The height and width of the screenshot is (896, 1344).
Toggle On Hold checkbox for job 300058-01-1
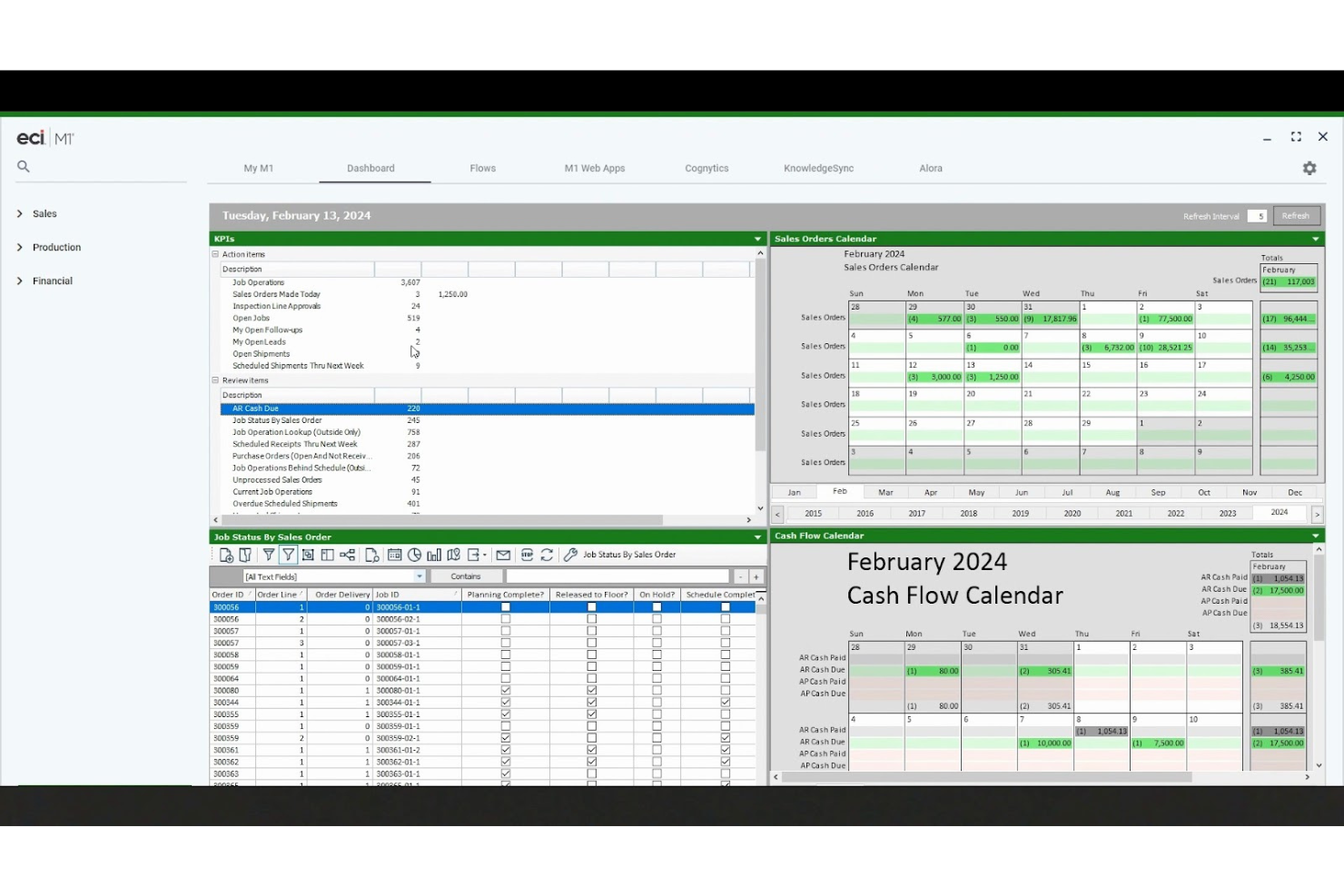[657, 655]
